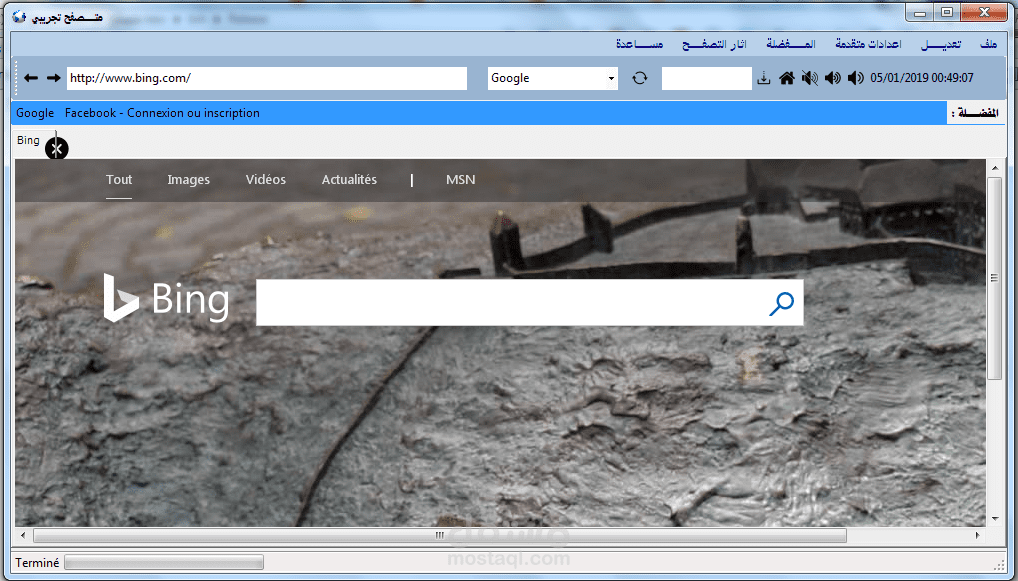Viewport: 1018px width, 581px height.
Task: Go back with the left arrow
Action: coord(31,78)
